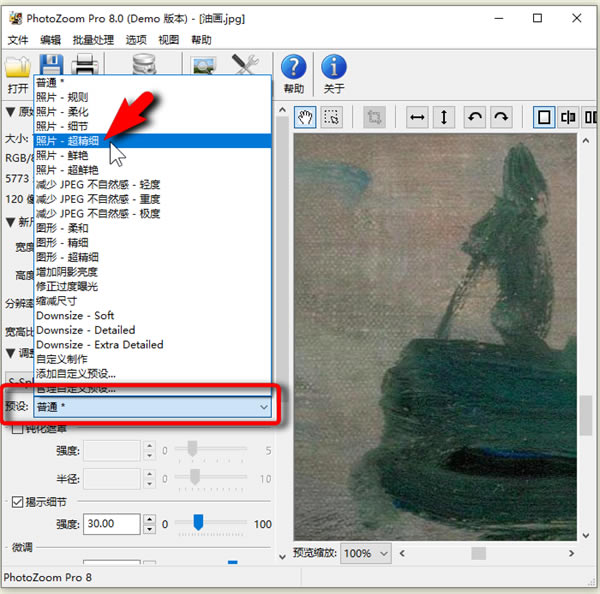Click left panel scrollbar down arrow

point(282,557)
